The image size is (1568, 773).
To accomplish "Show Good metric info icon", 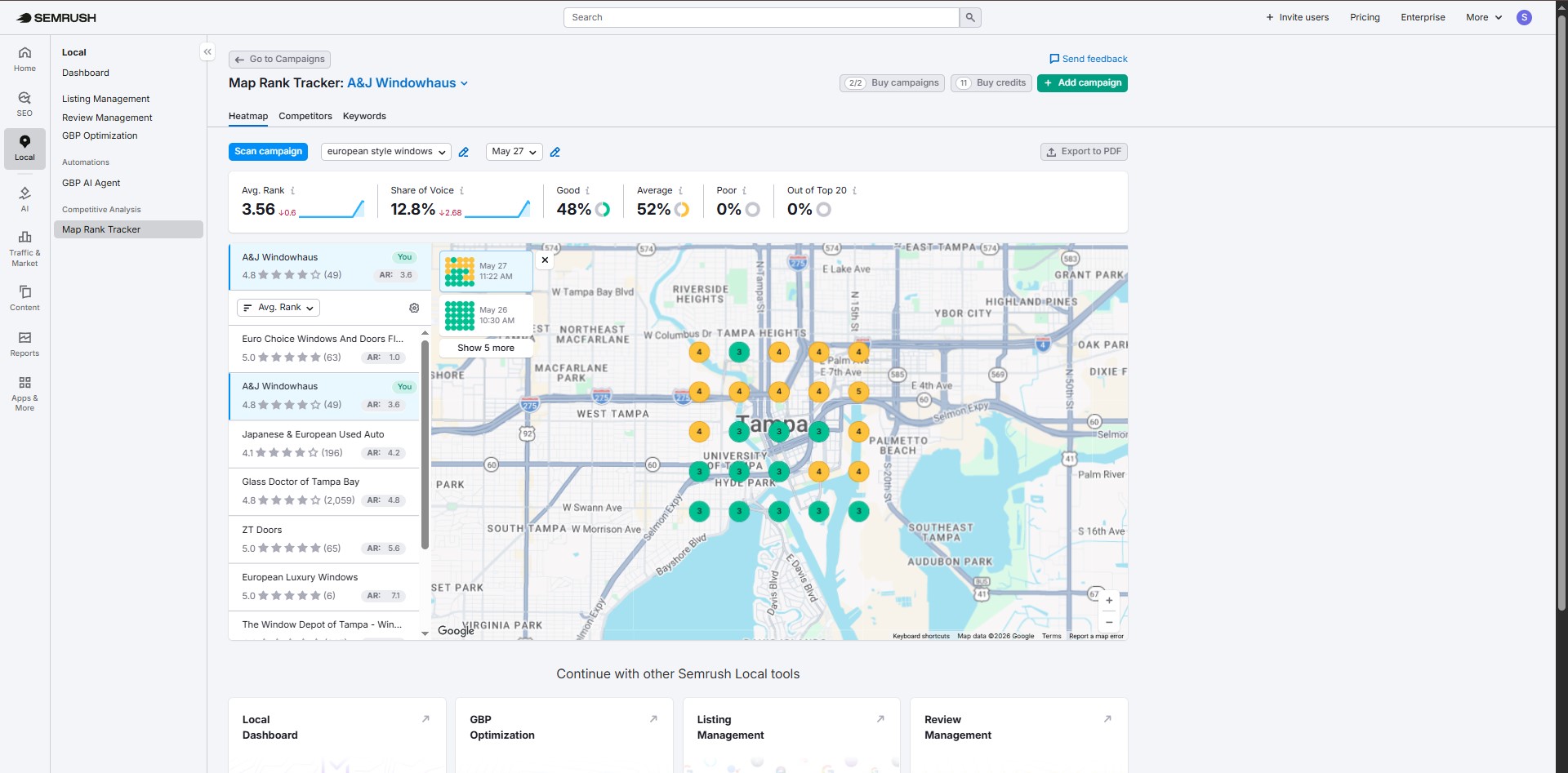I will [x=587, y=190].
